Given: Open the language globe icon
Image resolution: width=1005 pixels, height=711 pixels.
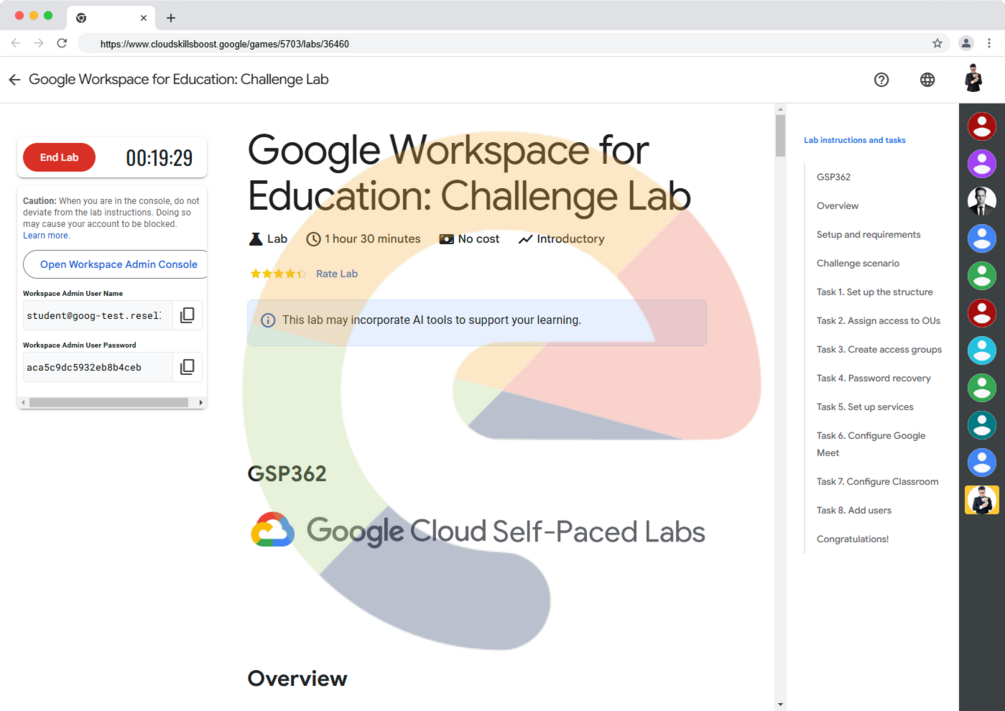Looking at the screenshot, I should coord(927,79).
